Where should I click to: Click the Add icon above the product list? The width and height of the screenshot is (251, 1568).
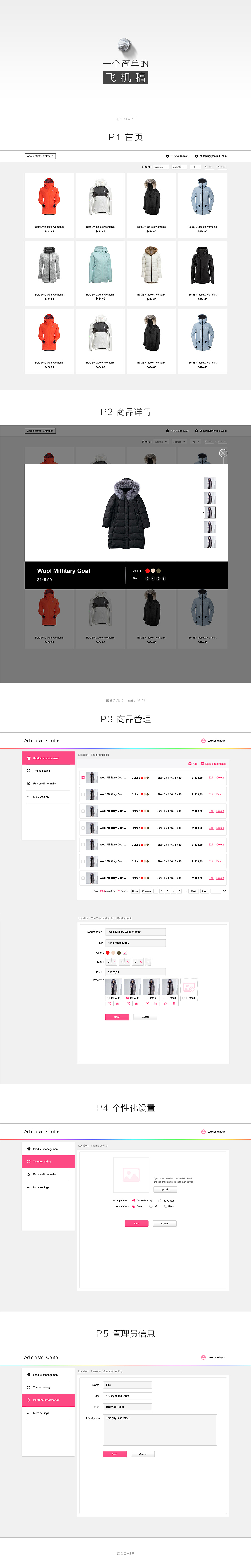coord(190,763)
